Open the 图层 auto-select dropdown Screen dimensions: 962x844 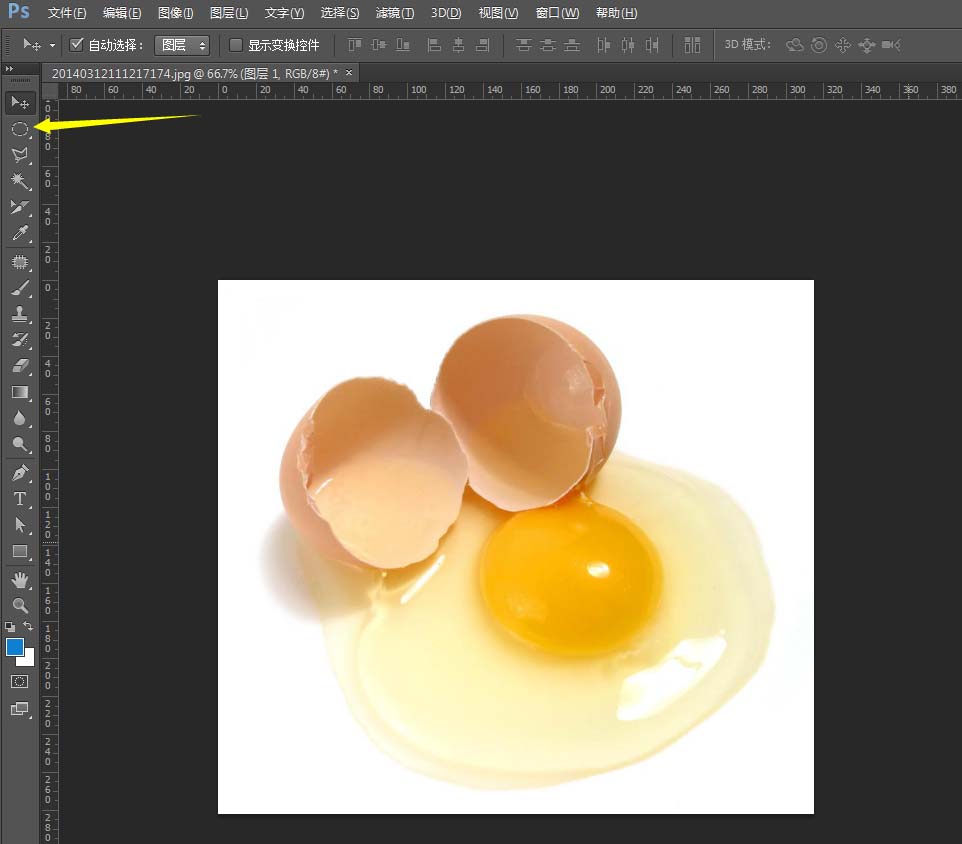pyautogui.click(x=182, y=45)
